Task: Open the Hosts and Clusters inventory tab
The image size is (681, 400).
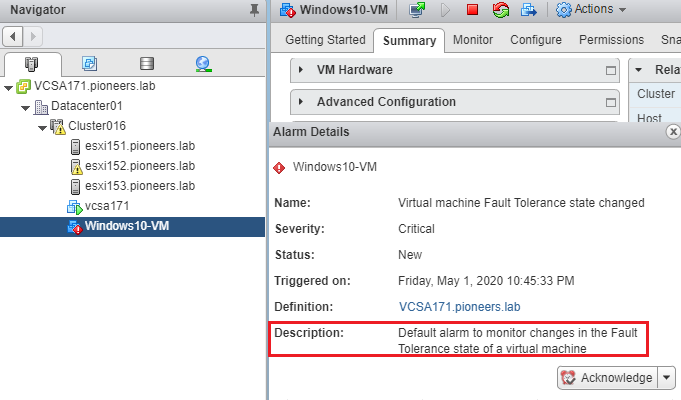Action: click(31, 64)
